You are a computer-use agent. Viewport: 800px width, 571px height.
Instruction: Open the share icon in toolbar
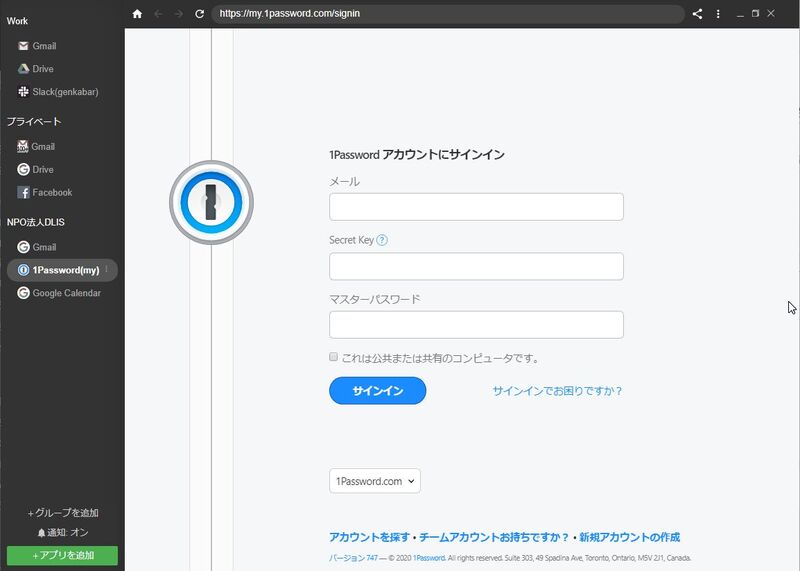point(697,14)
